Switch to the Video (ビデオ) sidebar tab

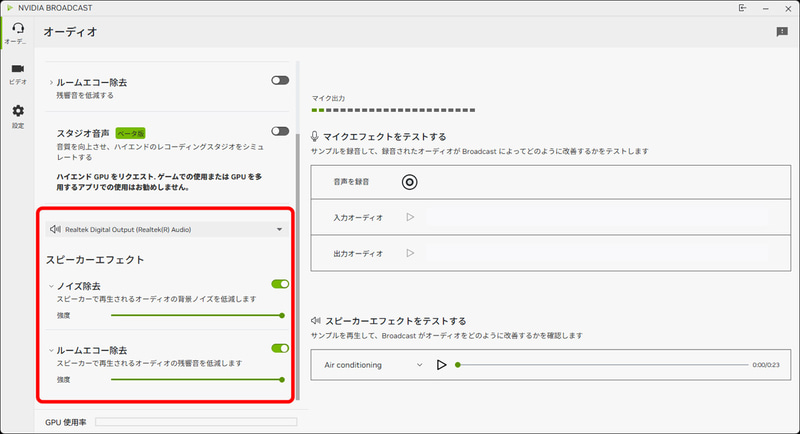[18, 74]
